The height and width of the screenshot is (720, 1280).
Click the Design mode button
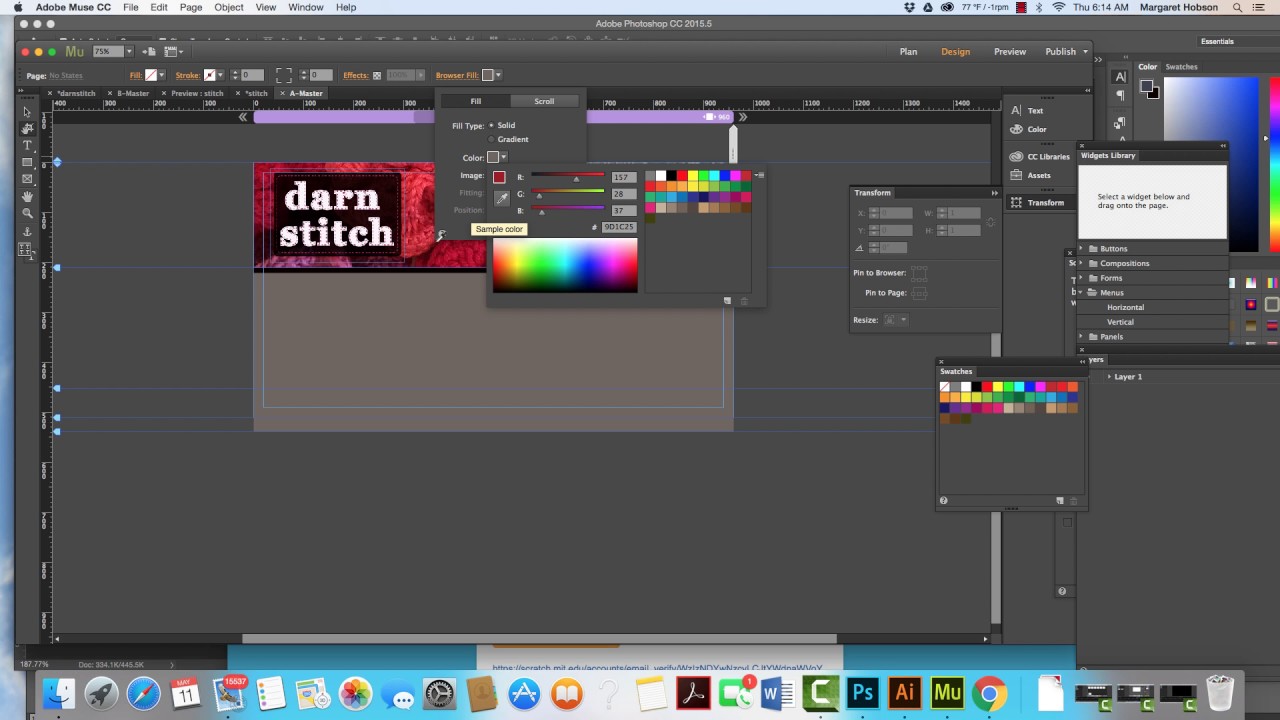click(x=955, y=52)
